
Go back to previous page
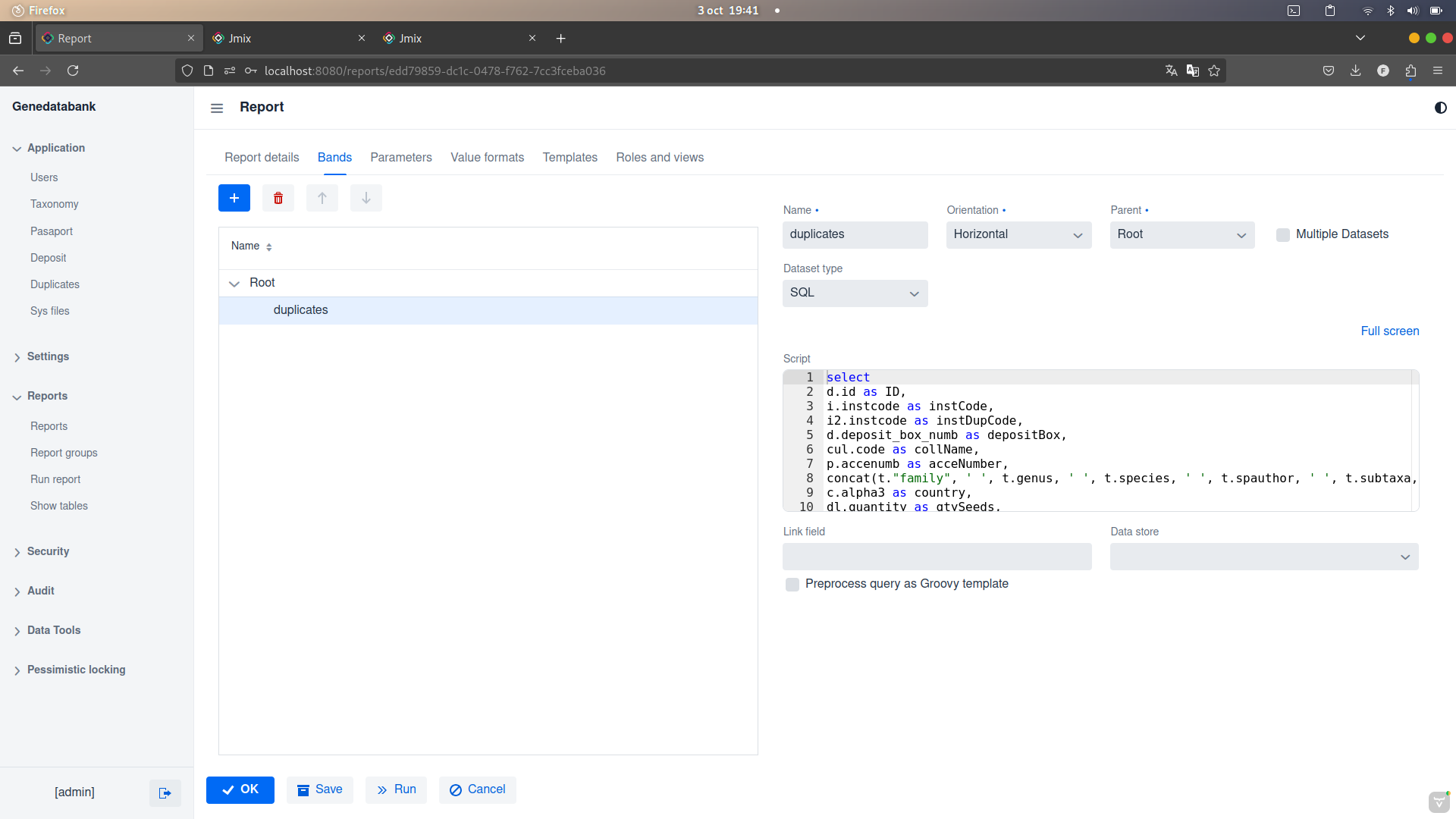click(x=18, y=71)
